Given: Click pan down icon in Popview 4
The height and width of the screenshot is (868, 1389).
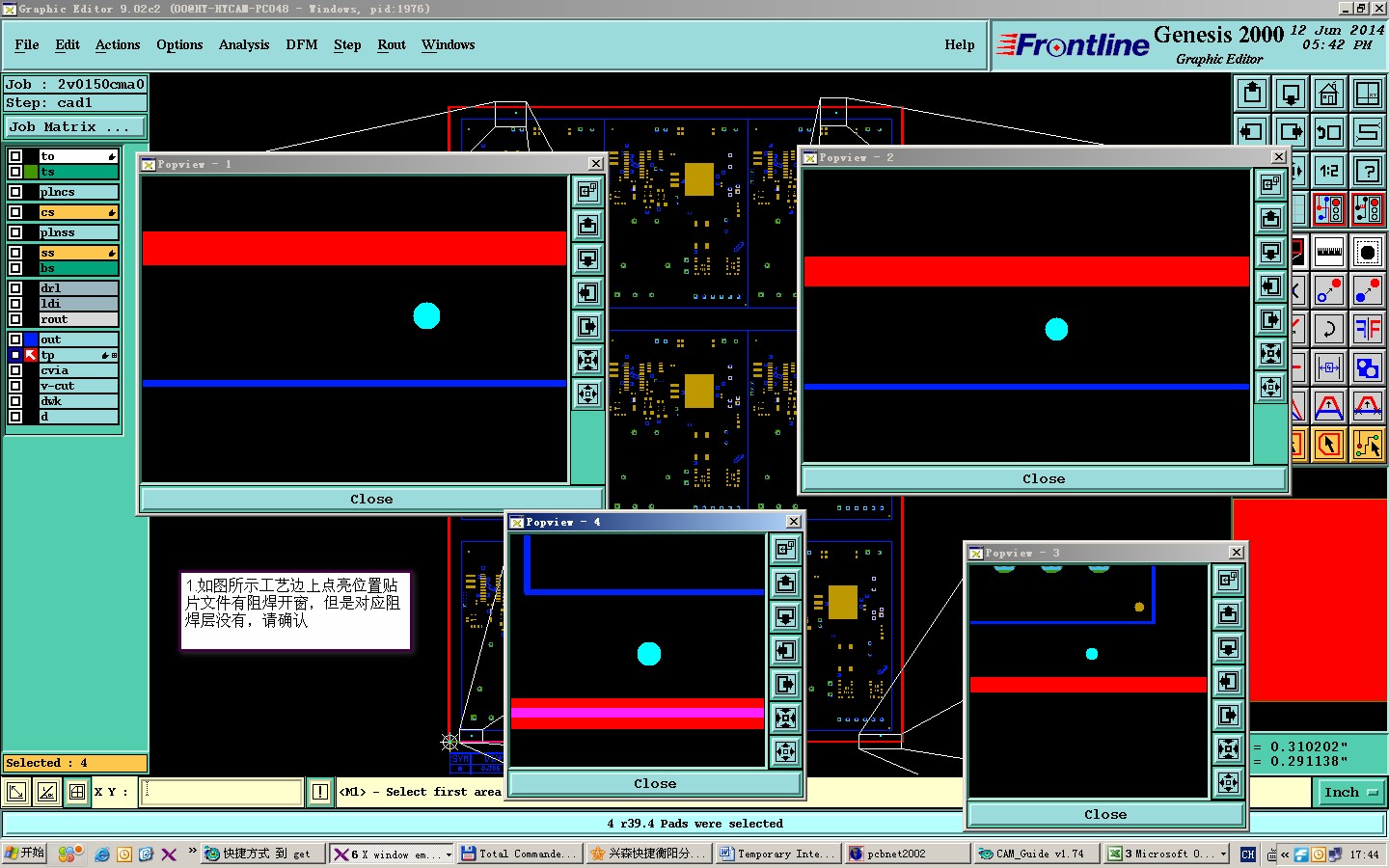Looking at the screenshot, I should (785, 616).
